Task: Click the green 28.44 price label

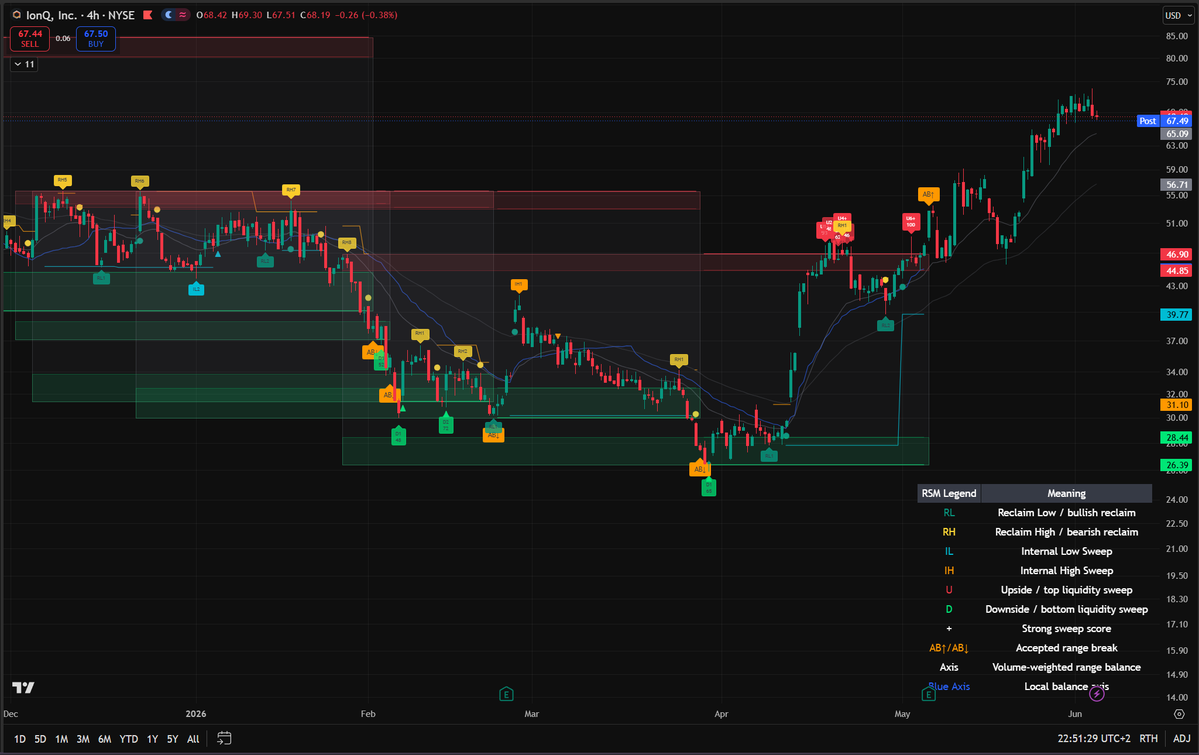Action: tap(1177, 438)
